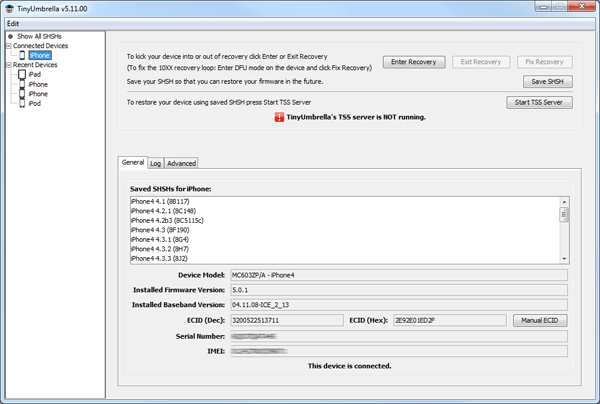The image size is (600, 404).
Task: Click scroll up arrow of SHSH list
Action: point(564,202)
